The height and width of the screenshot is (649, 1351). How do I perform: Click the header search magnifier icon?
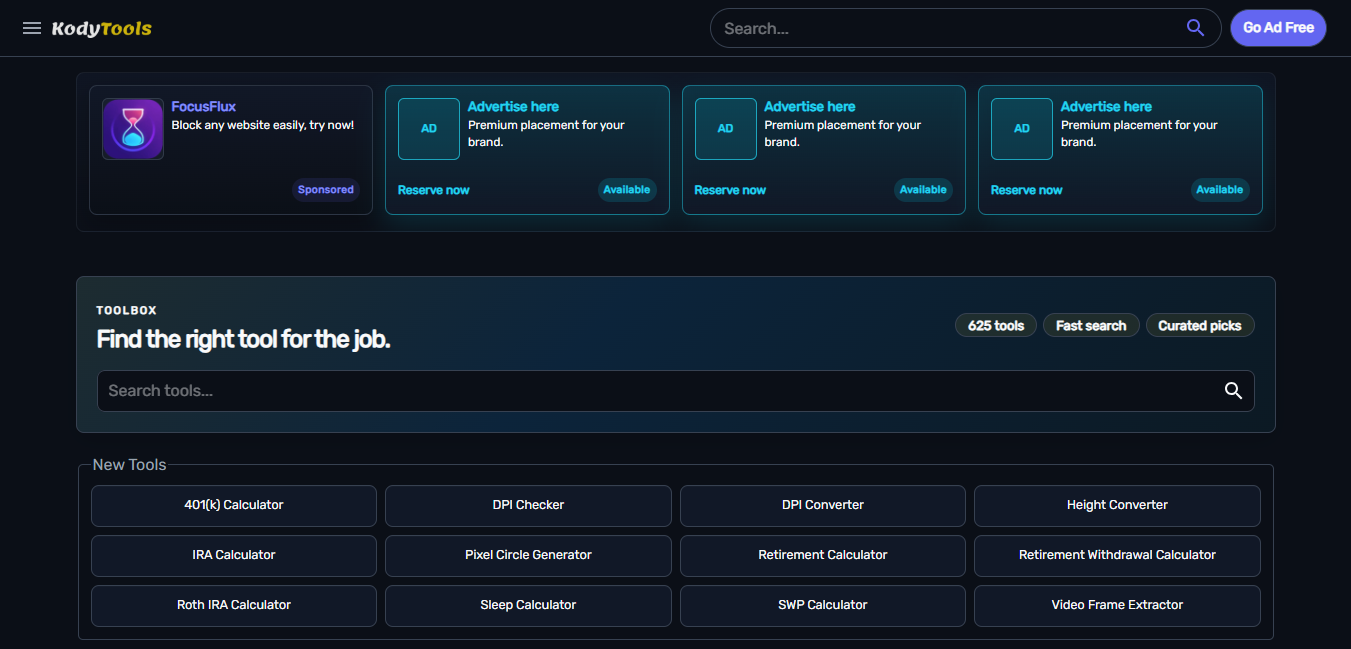pyautogui.click(x=1195, y=28)
